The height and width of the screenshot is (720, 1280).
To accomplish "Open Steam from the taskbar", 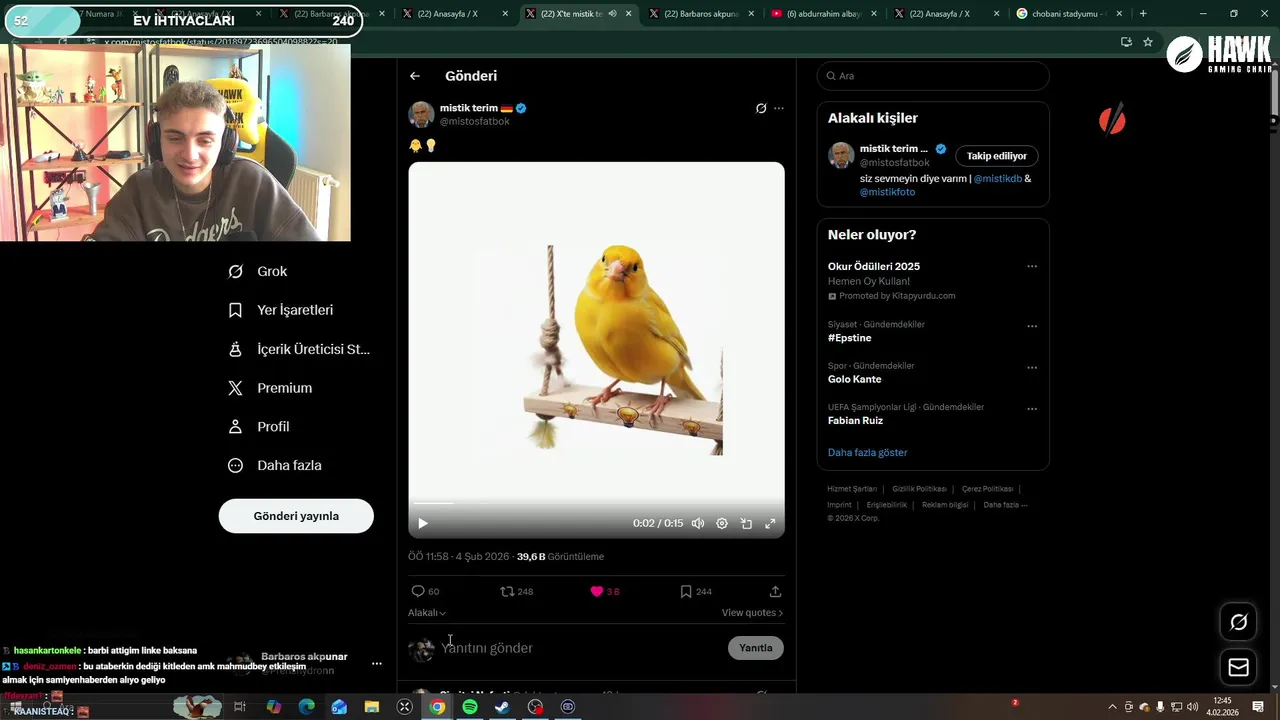I will 502,707.
